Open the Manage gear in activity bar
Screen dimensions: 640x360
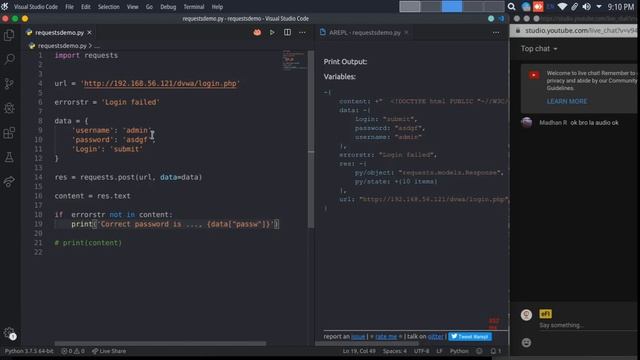coord(9,333)
